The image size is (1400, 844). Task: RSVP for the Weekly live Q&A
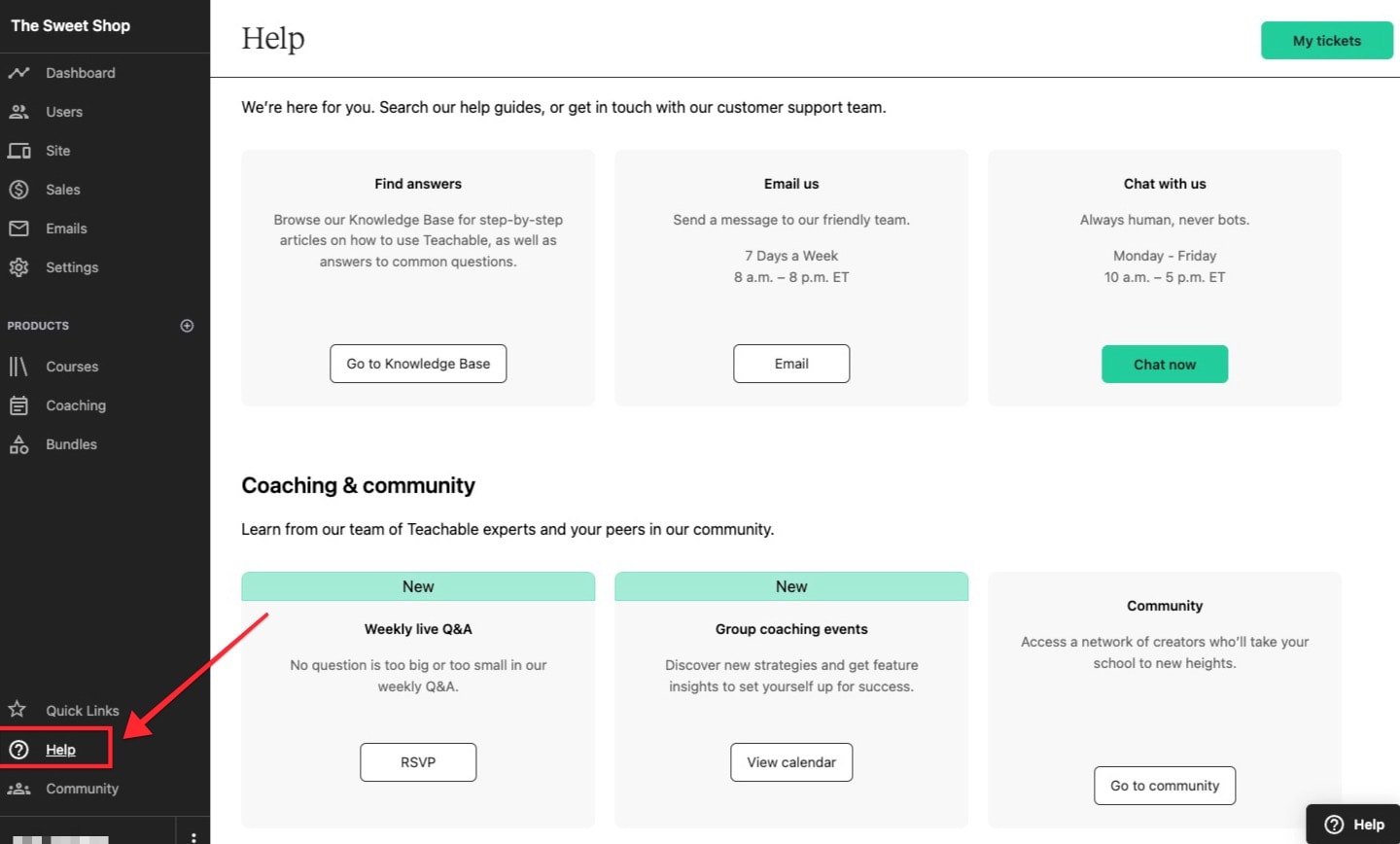pyautogui.click(x=418, y=762)
